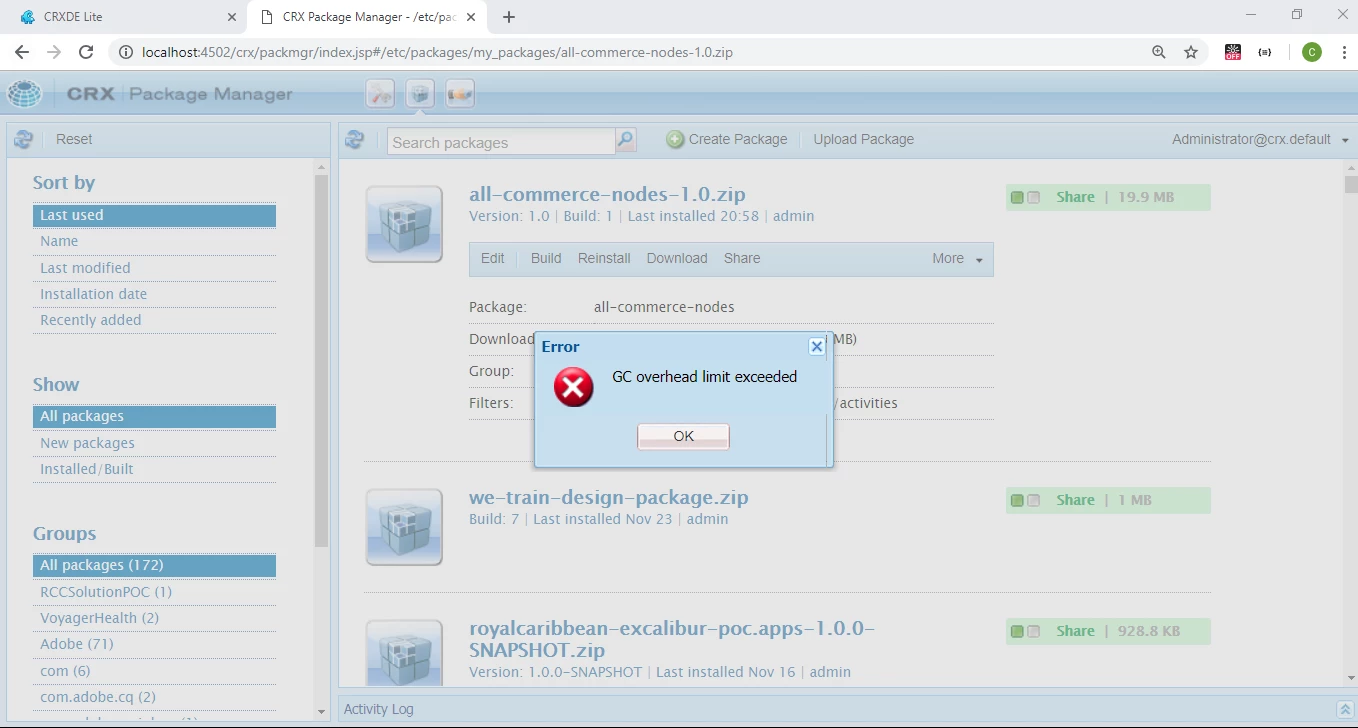
Task: Sort packages by Last modified
Action: pyautogui.click(x=154, y=268)
